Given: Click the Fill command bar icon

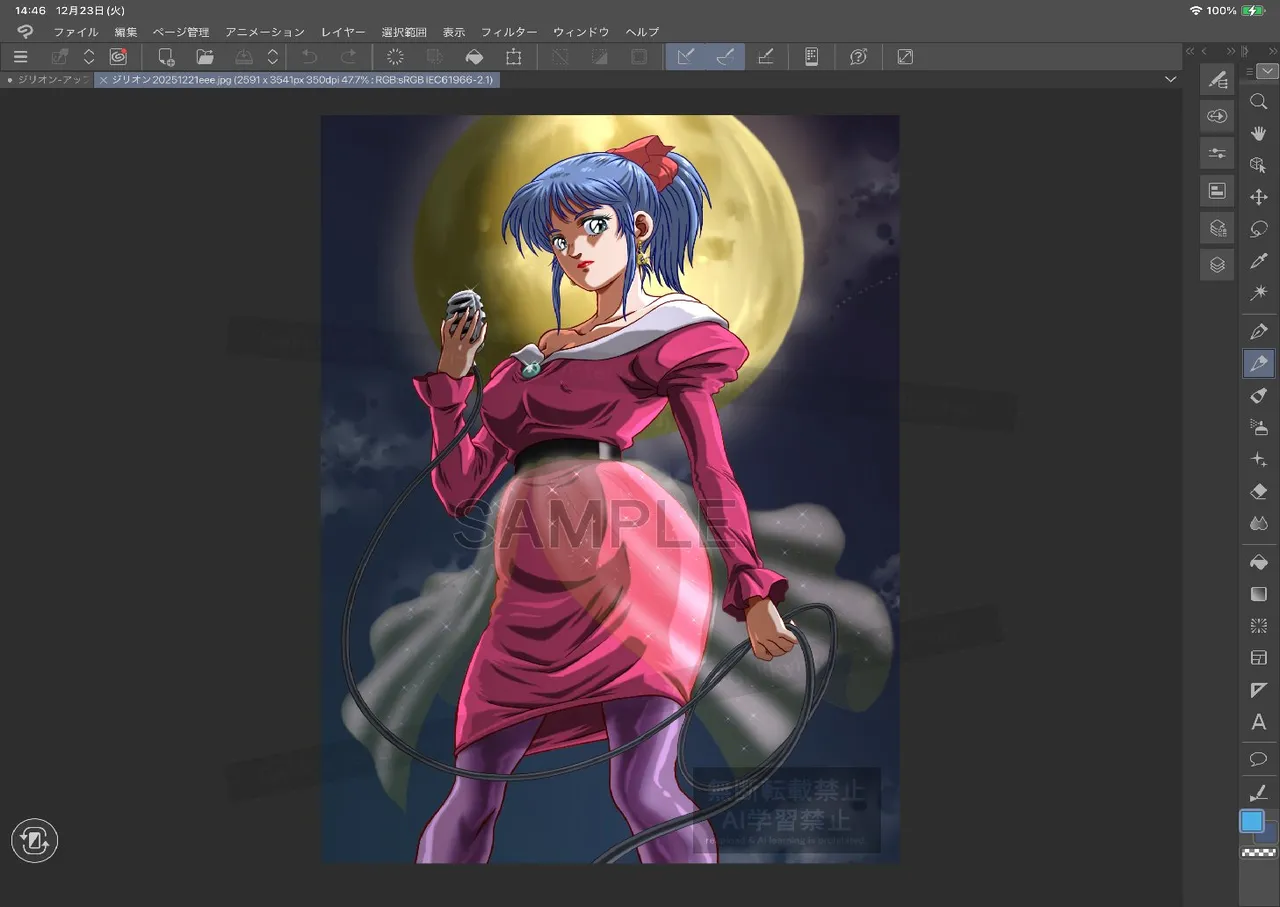Looking at the screenshot, I should [475, 57].
